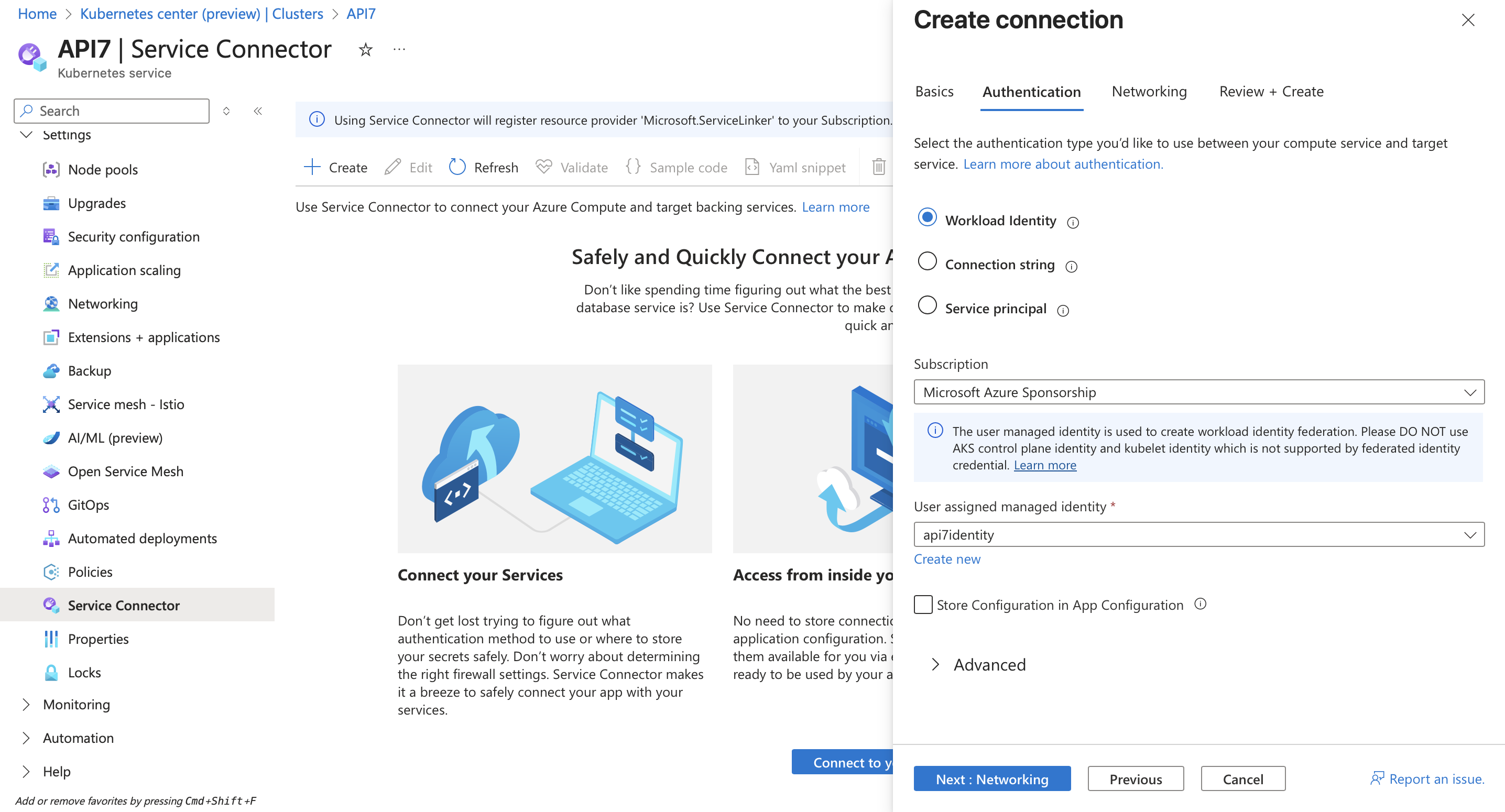Click the Create new identity link
1505x812 pixels.
pyautogui.click(x=946, y=559)
